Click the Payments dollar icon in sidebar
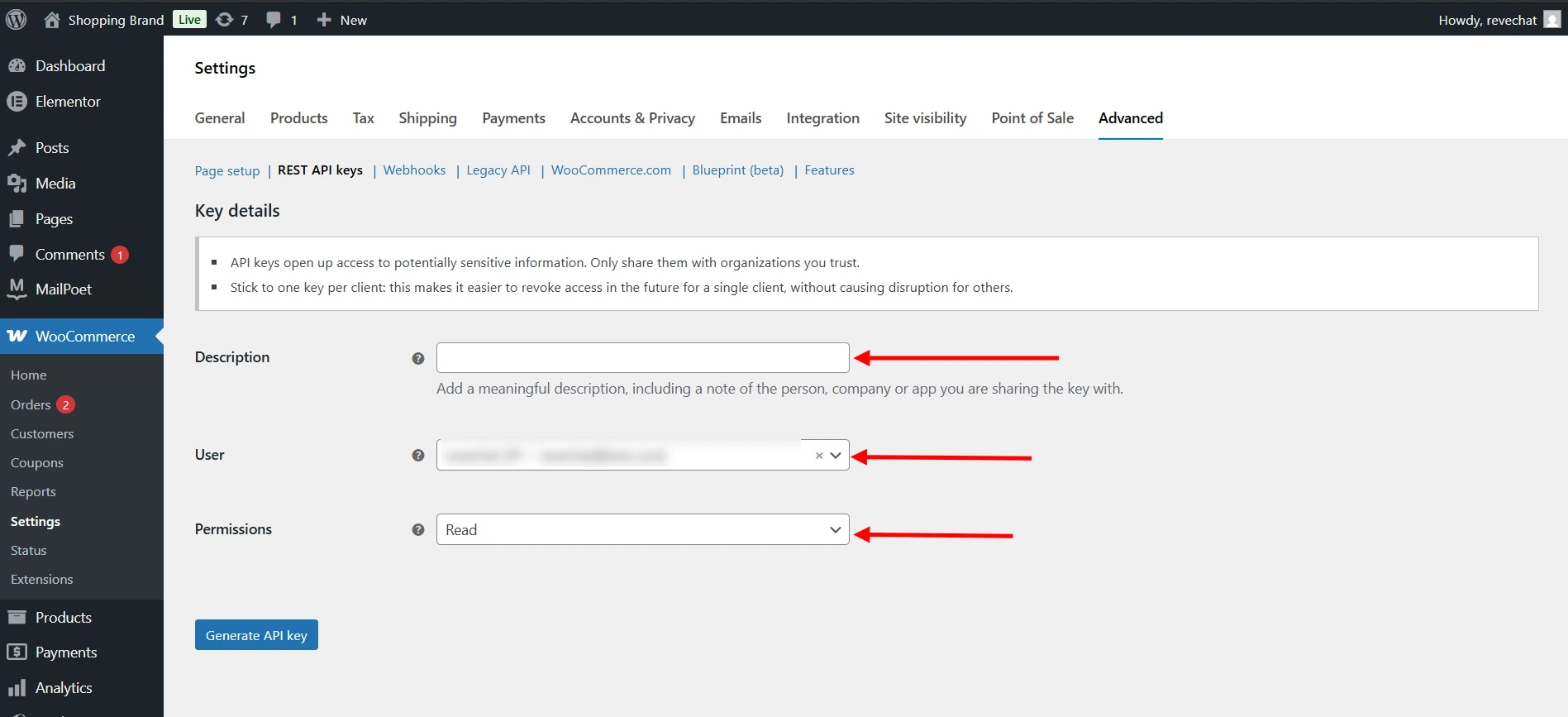 (x=17, y=652)
